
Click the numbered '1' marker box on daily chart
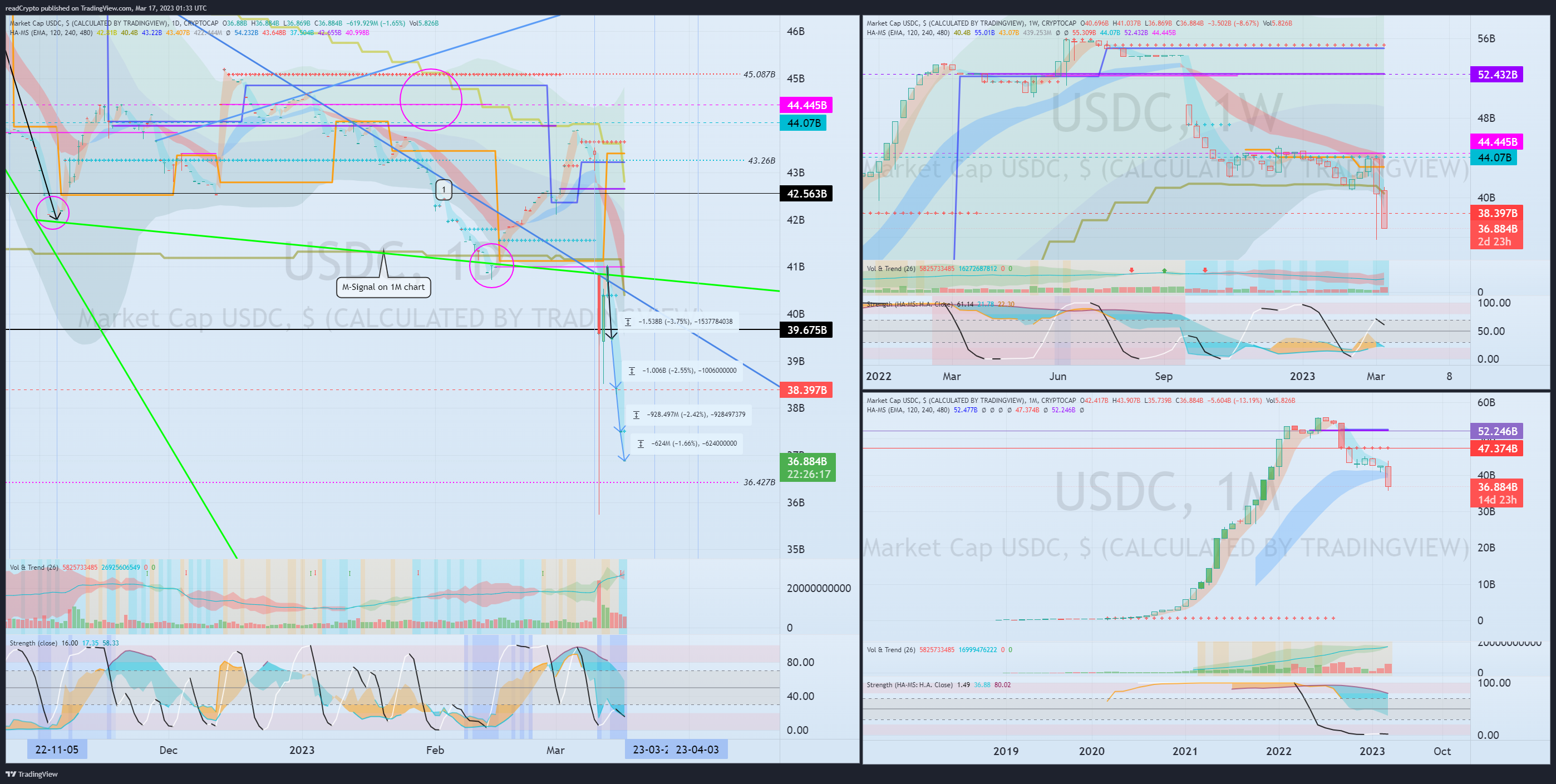click(444, 190)
